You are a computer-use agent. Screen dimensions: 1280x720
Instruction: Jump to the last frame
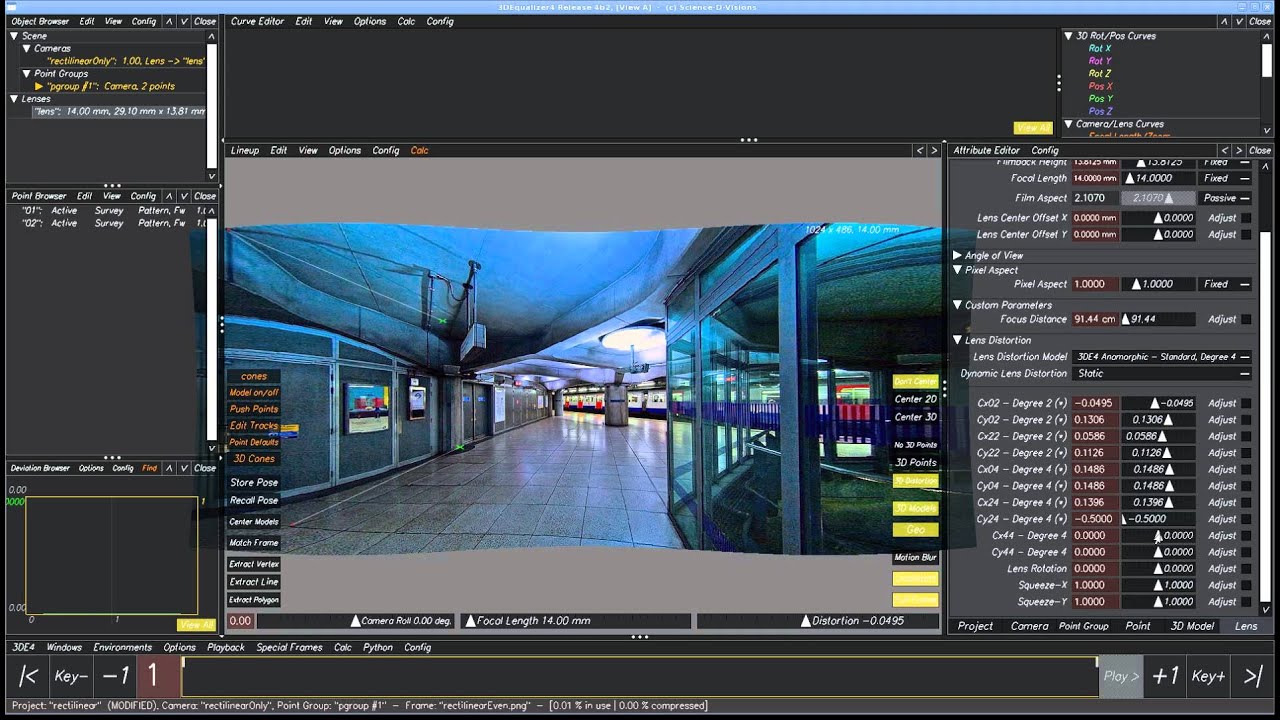pyautogui.click(x=1253, y=676)
